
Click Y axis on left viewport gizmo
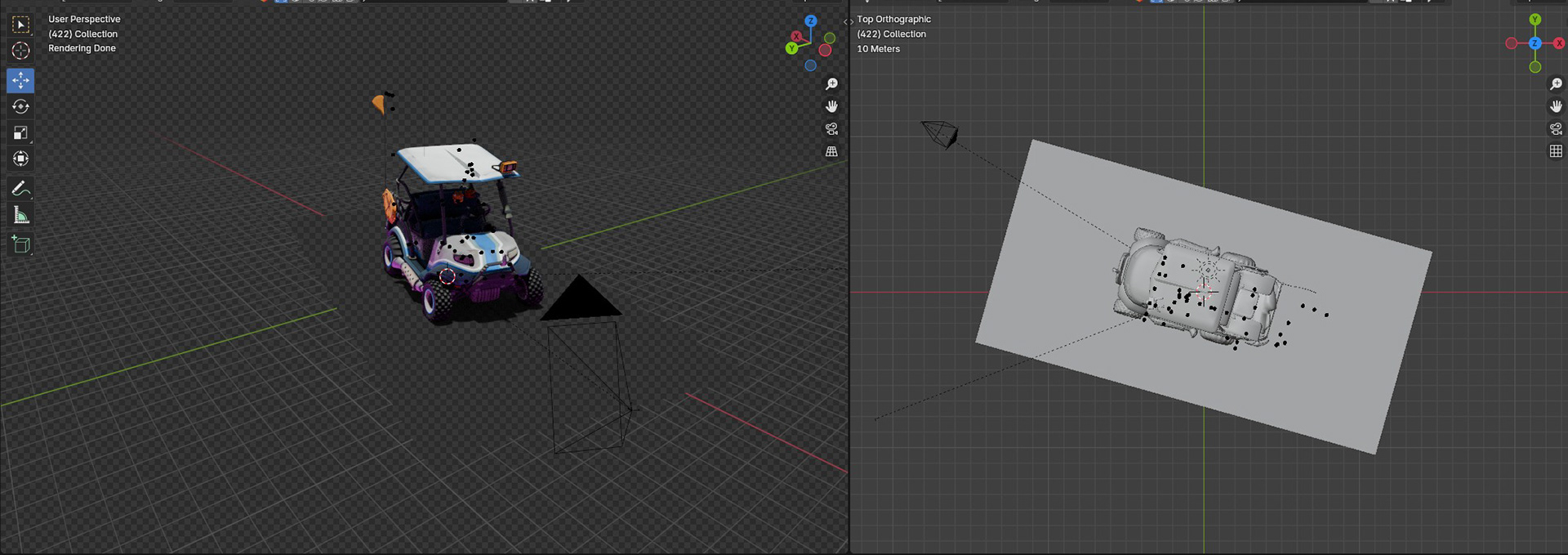tap(791, 48)
